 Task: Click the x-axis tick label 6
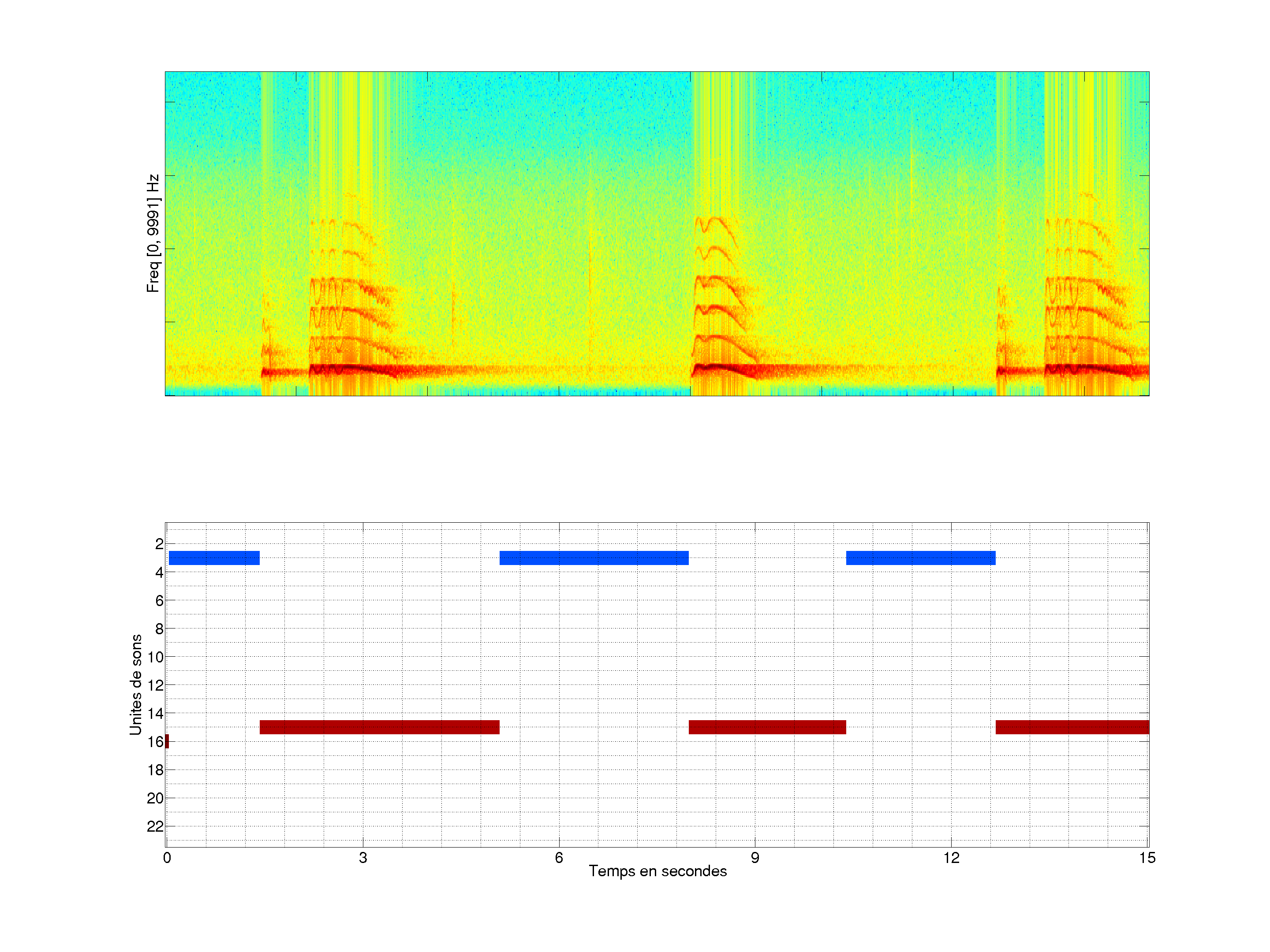pos(559,858)
